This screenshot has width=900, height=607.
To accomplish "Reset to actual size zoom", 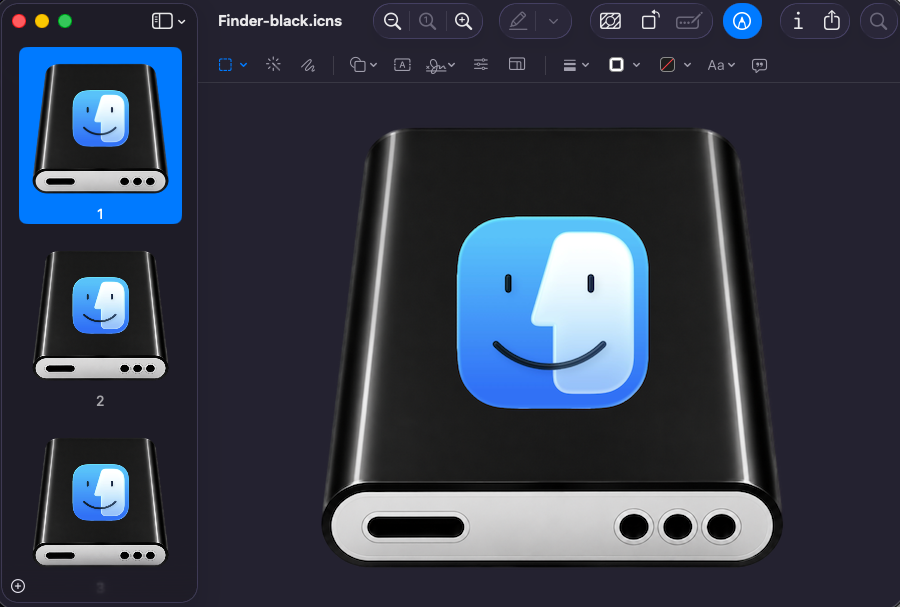I will 428,21.
